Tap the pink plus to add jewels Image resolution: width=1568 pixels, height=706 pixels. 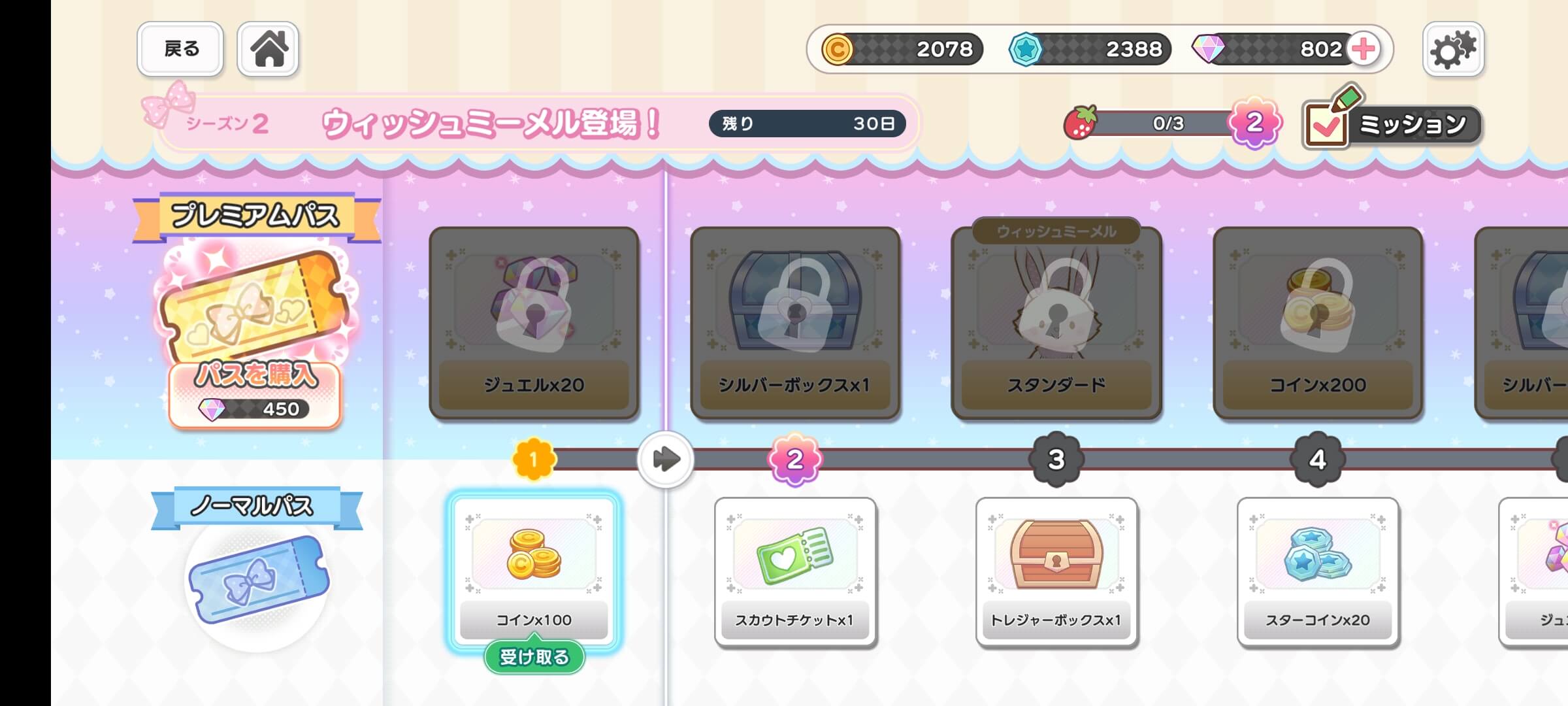(1364, 49)
